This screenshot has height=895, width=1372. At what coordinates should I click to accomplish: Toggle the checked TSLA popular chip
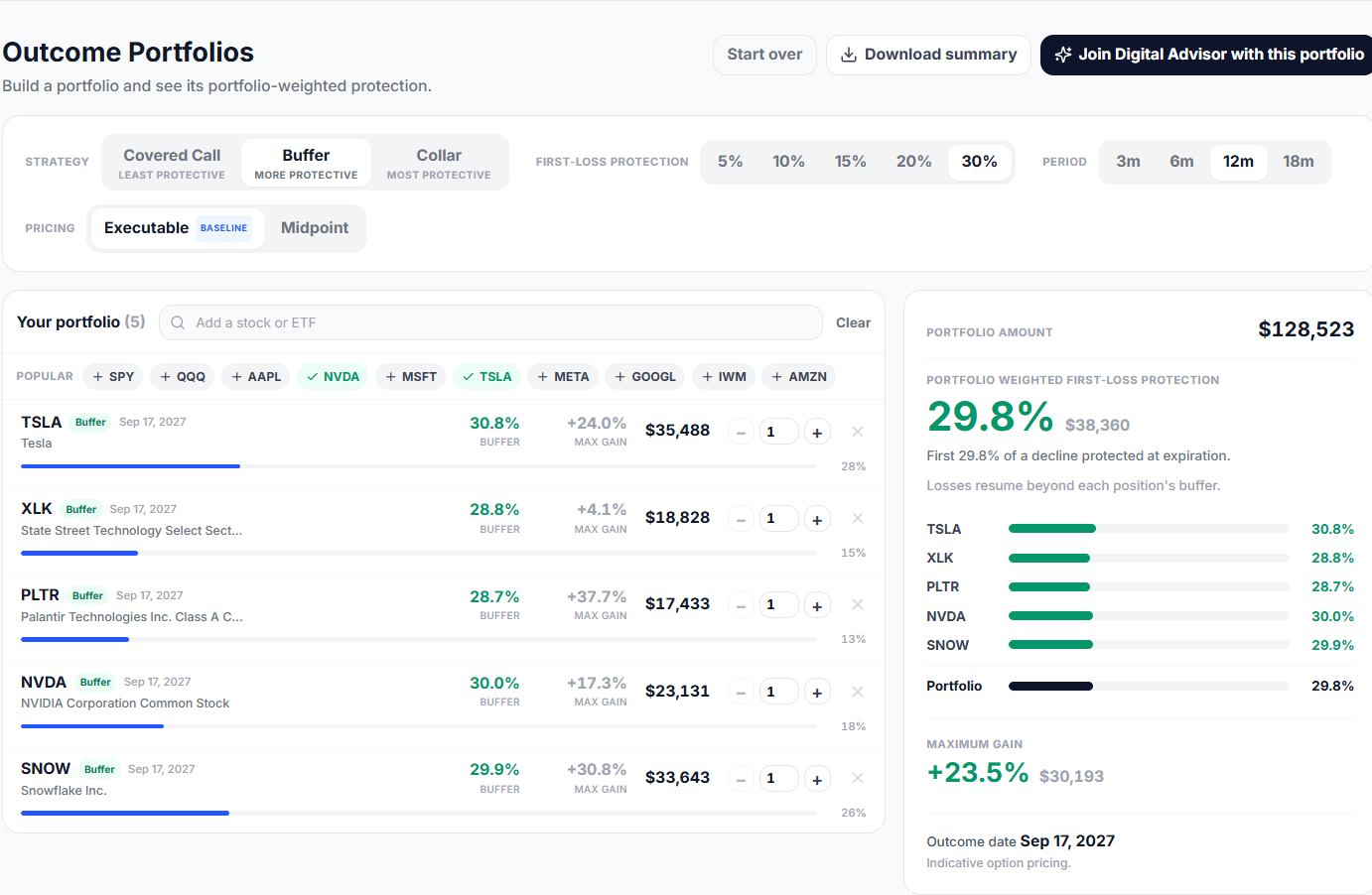(486, 377)
